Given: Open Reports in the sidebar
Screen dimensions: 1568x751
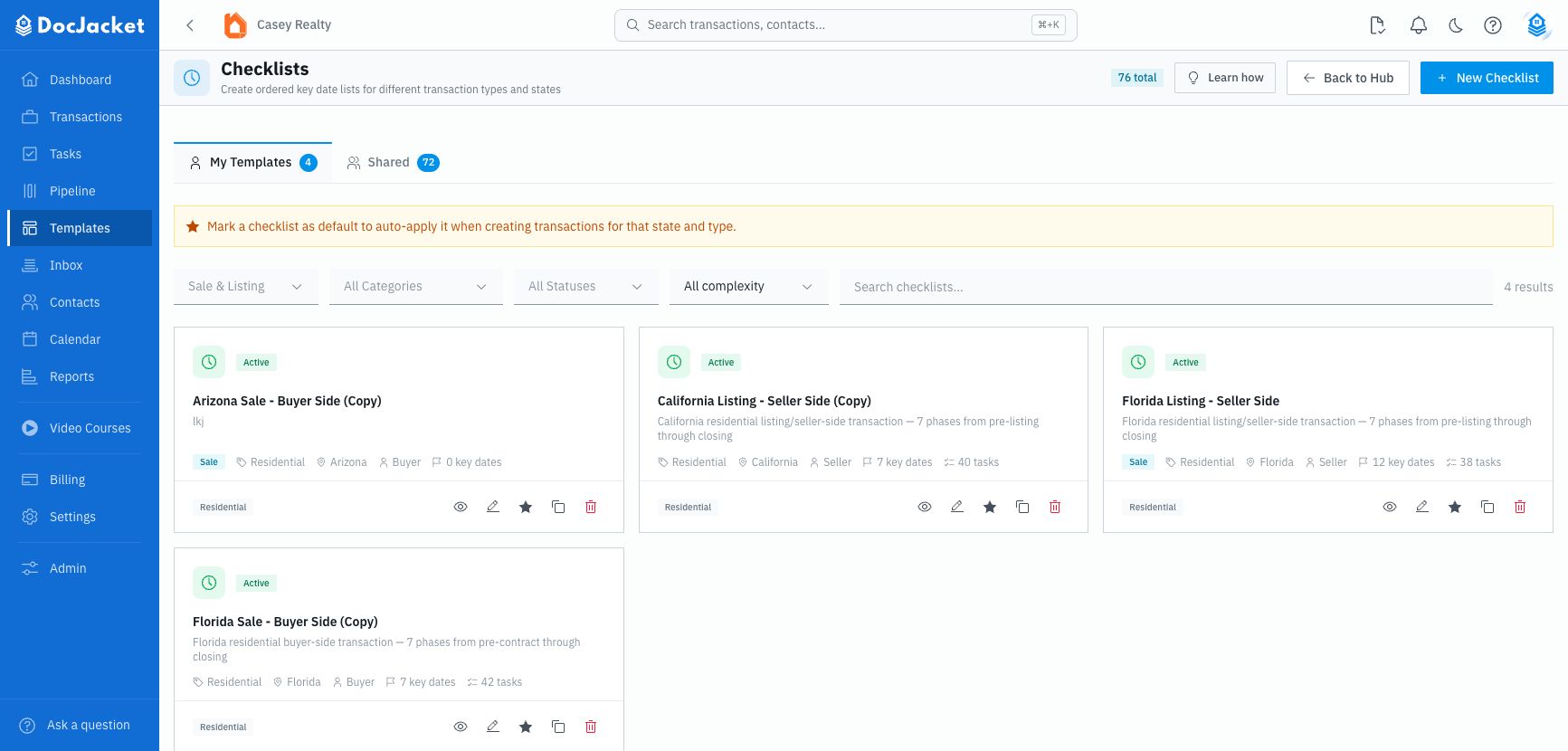Looking at the screenshot, I should 80,376.
